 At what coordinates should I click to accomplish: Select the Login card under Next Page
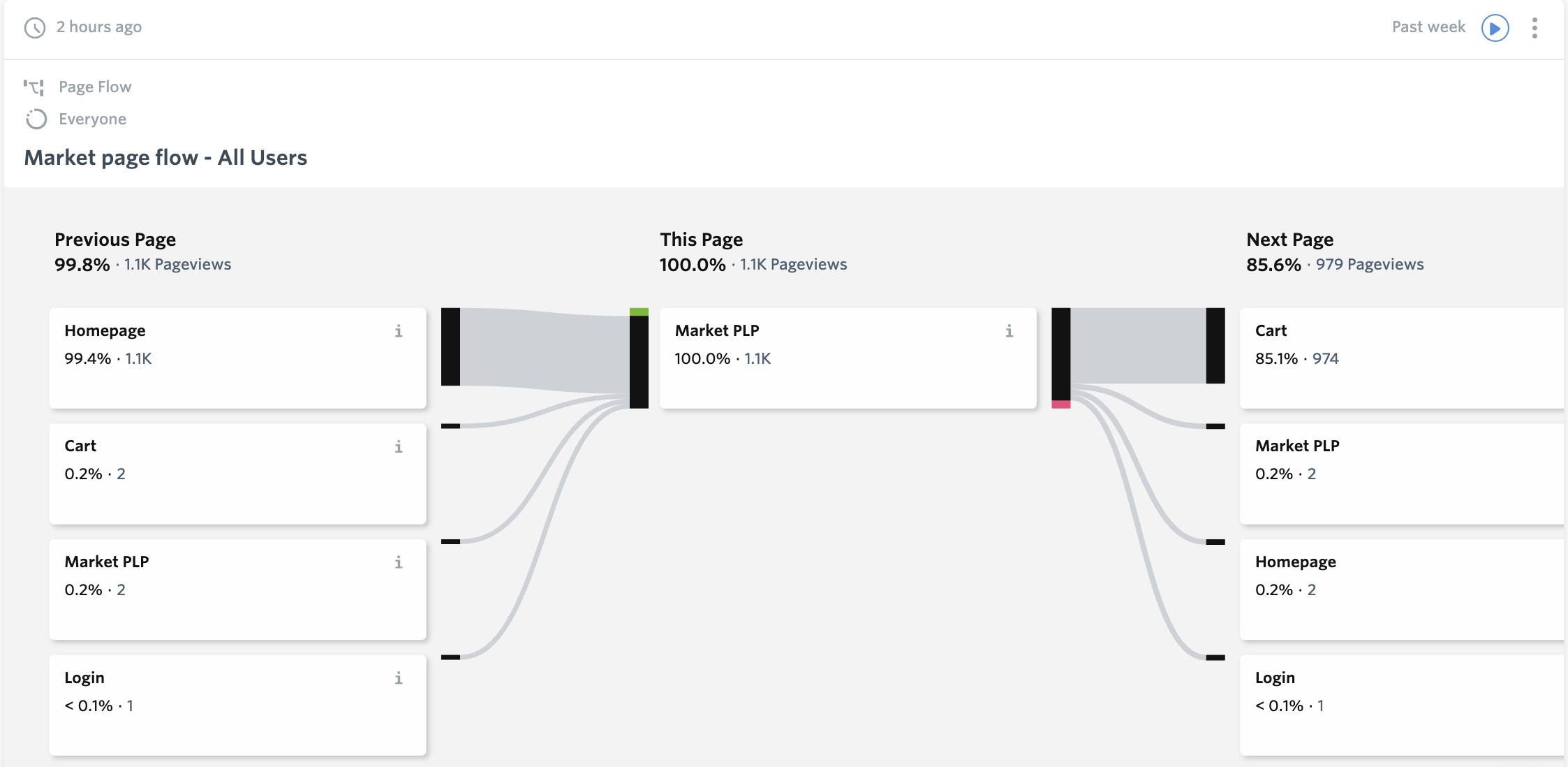pyautogui.click(x=1402, y=706)
